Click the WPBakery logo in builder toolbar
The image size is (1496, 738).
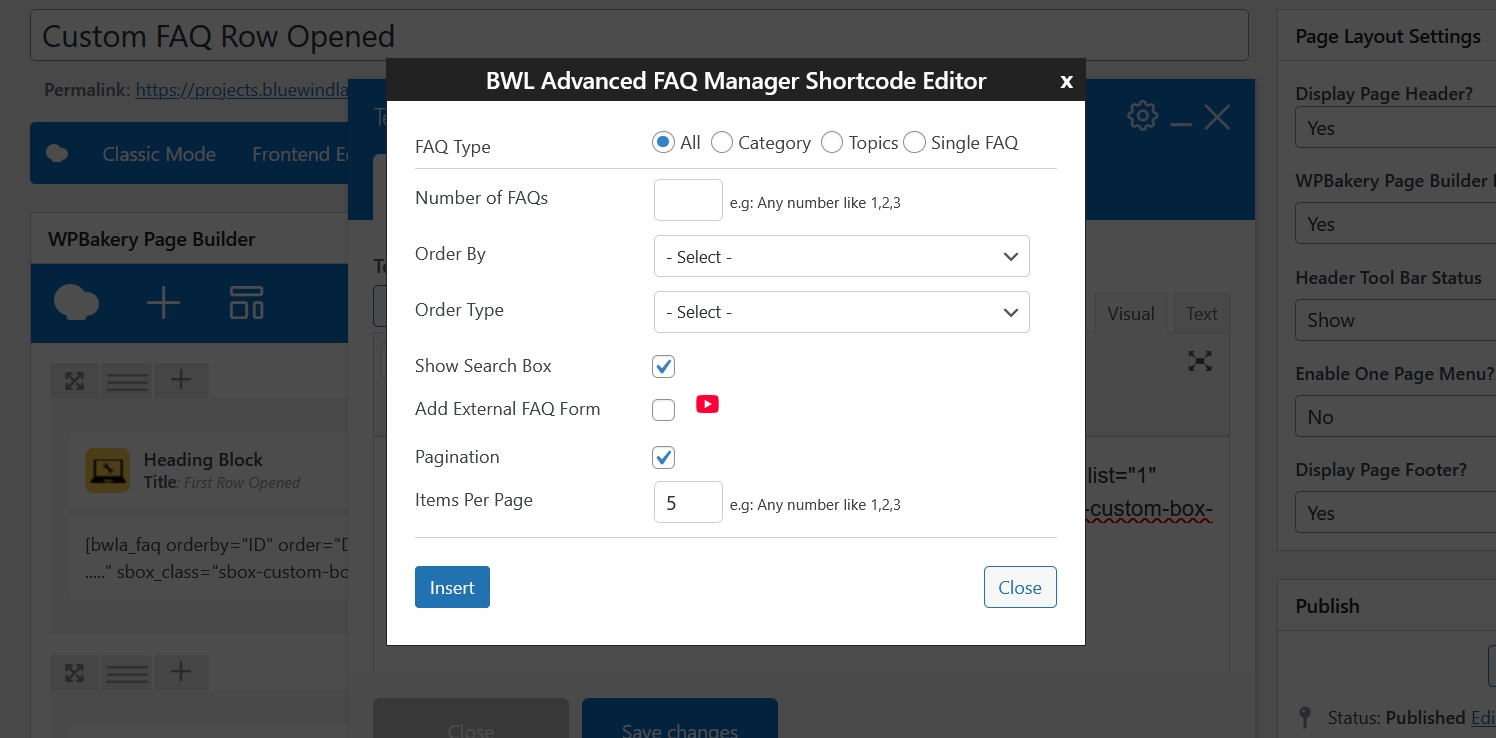tap(76, 302)
